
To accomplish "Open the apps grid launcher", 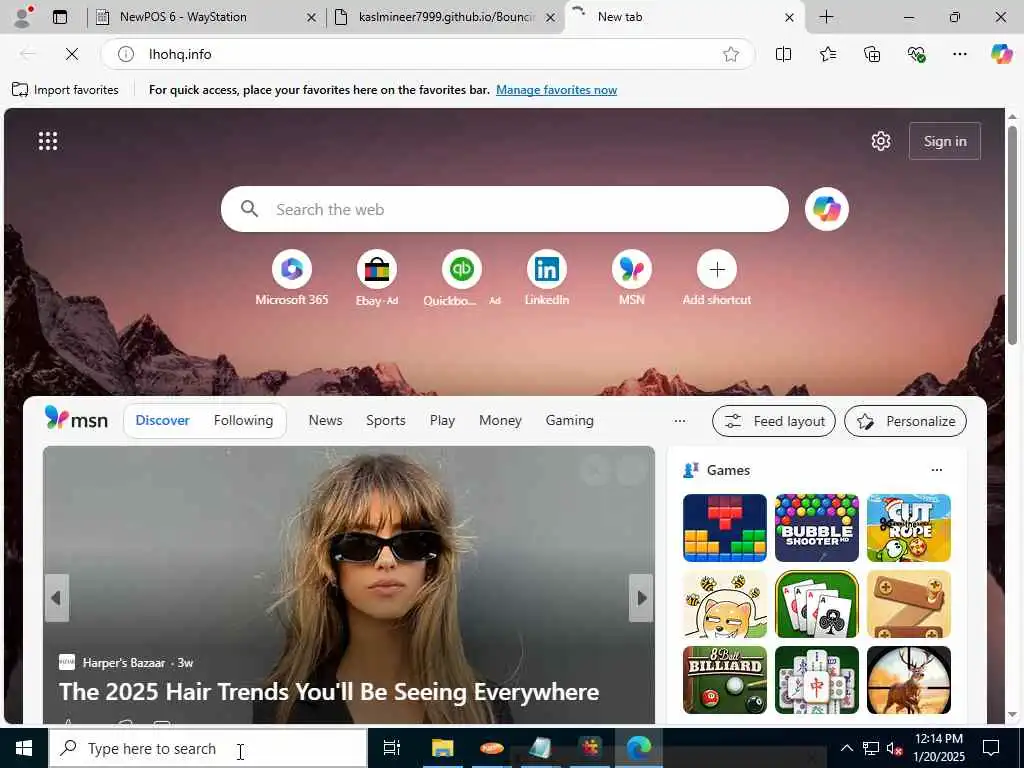I will pos(48,141).
